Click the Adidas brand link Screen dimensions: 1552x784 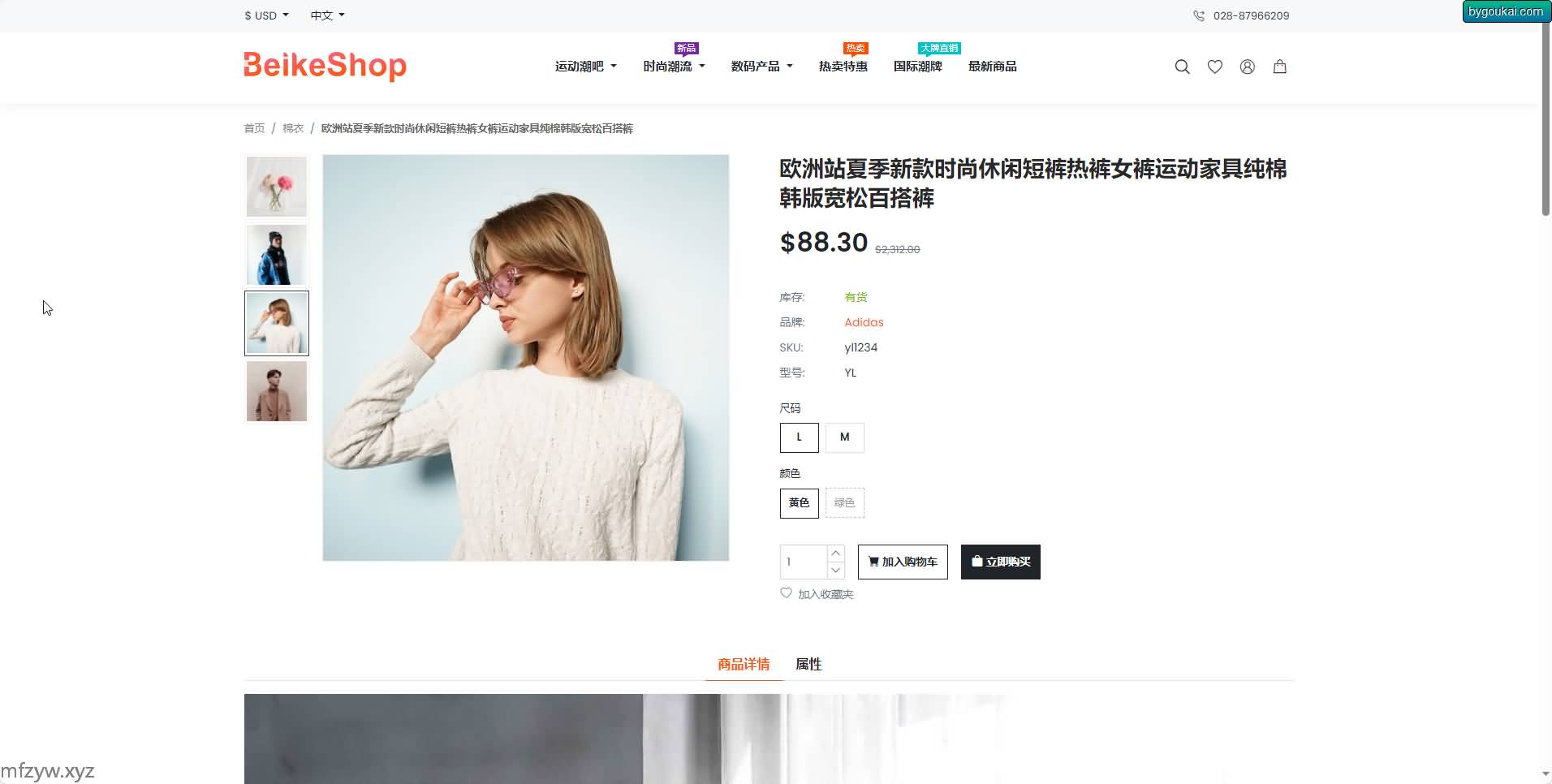click(864, 322)
